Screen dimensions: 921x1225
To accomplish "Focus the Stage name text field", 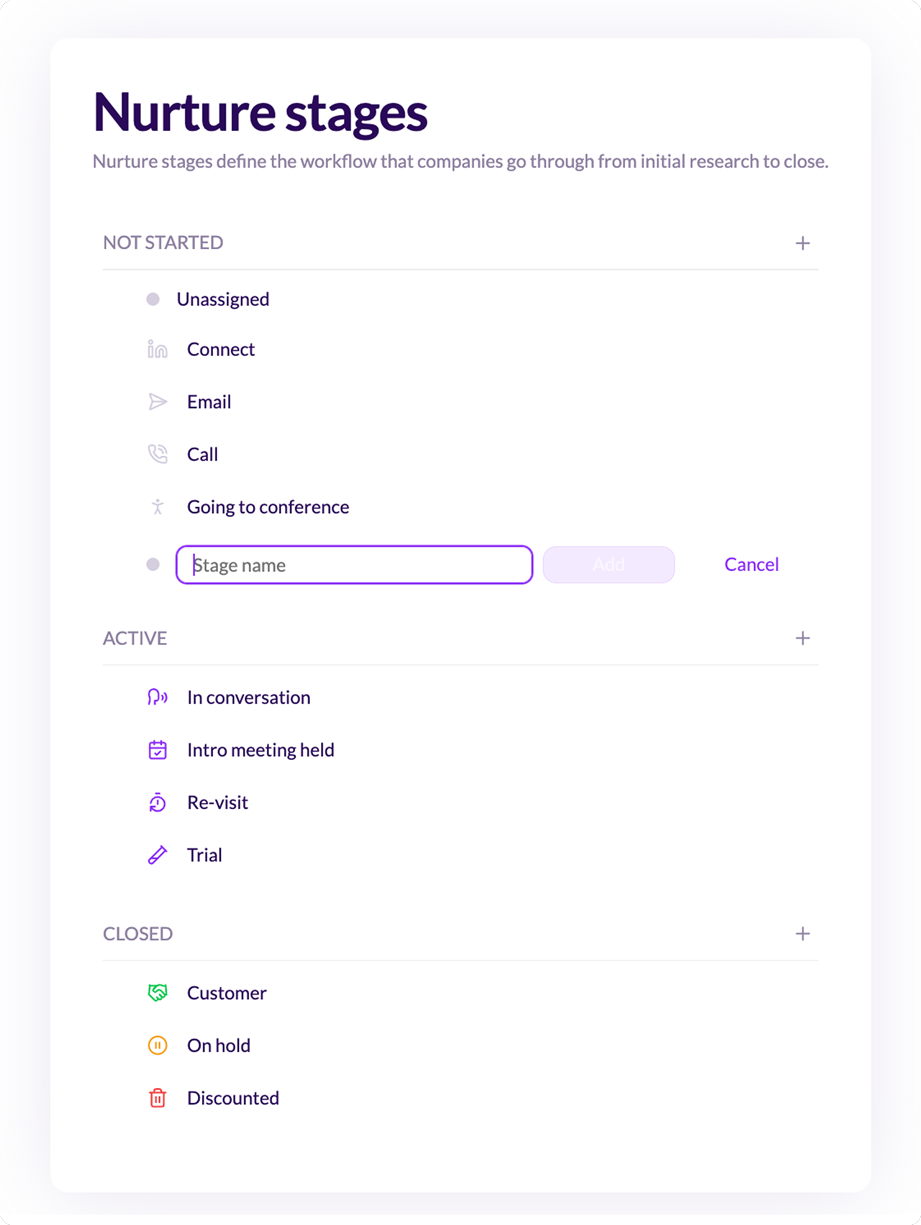I will point(354,565).
